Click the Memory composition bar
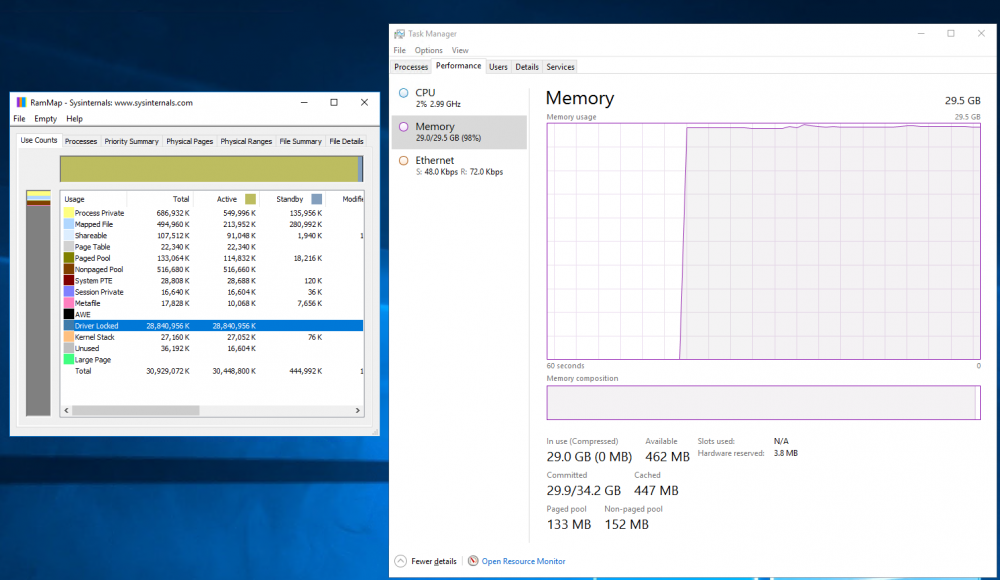The image size is (1000, 580). point(763,403)
